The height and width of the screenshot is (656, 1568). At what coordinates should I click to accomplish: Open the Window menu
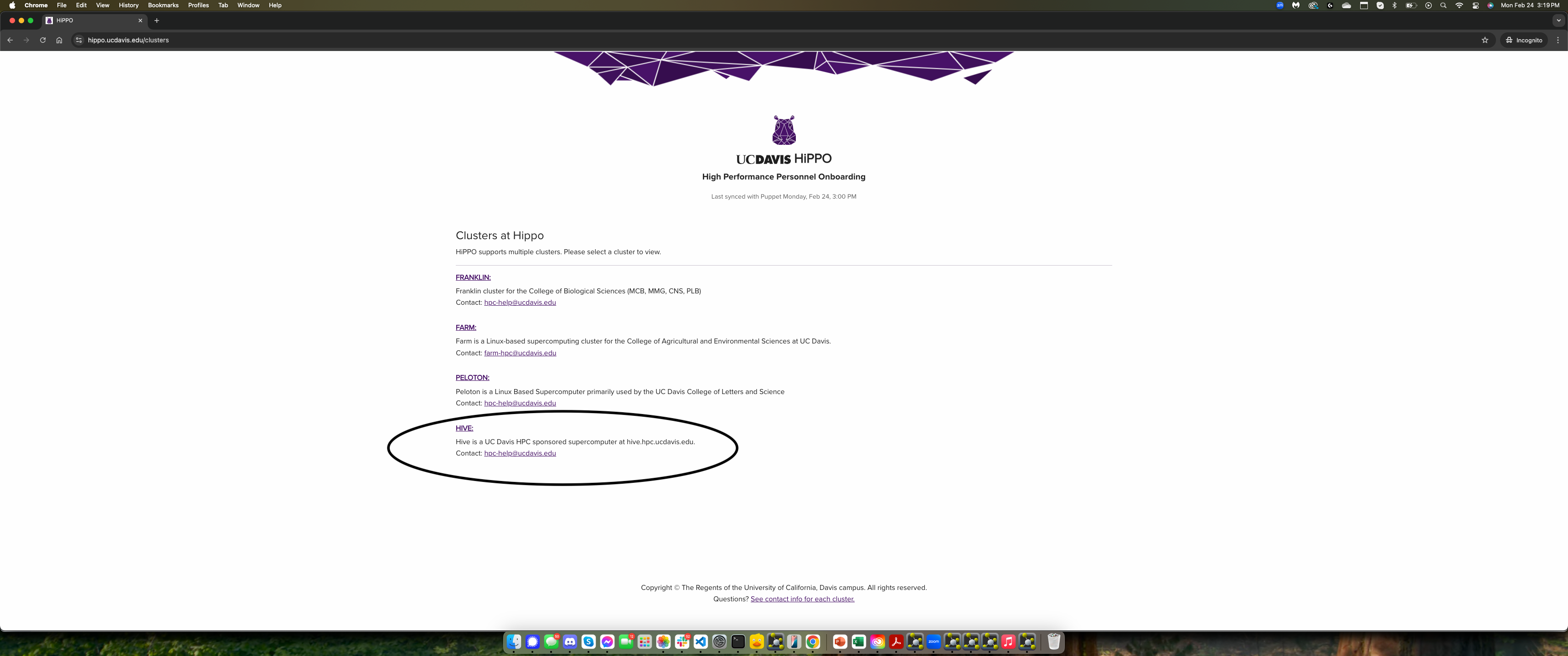248,5
